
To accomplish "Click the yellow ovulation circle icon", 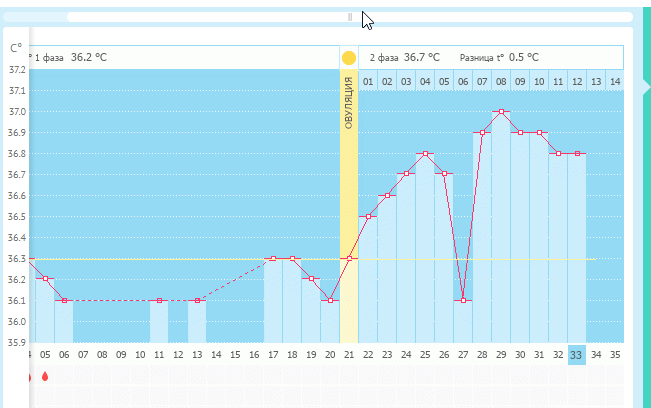I will click(x=349, y=58).
